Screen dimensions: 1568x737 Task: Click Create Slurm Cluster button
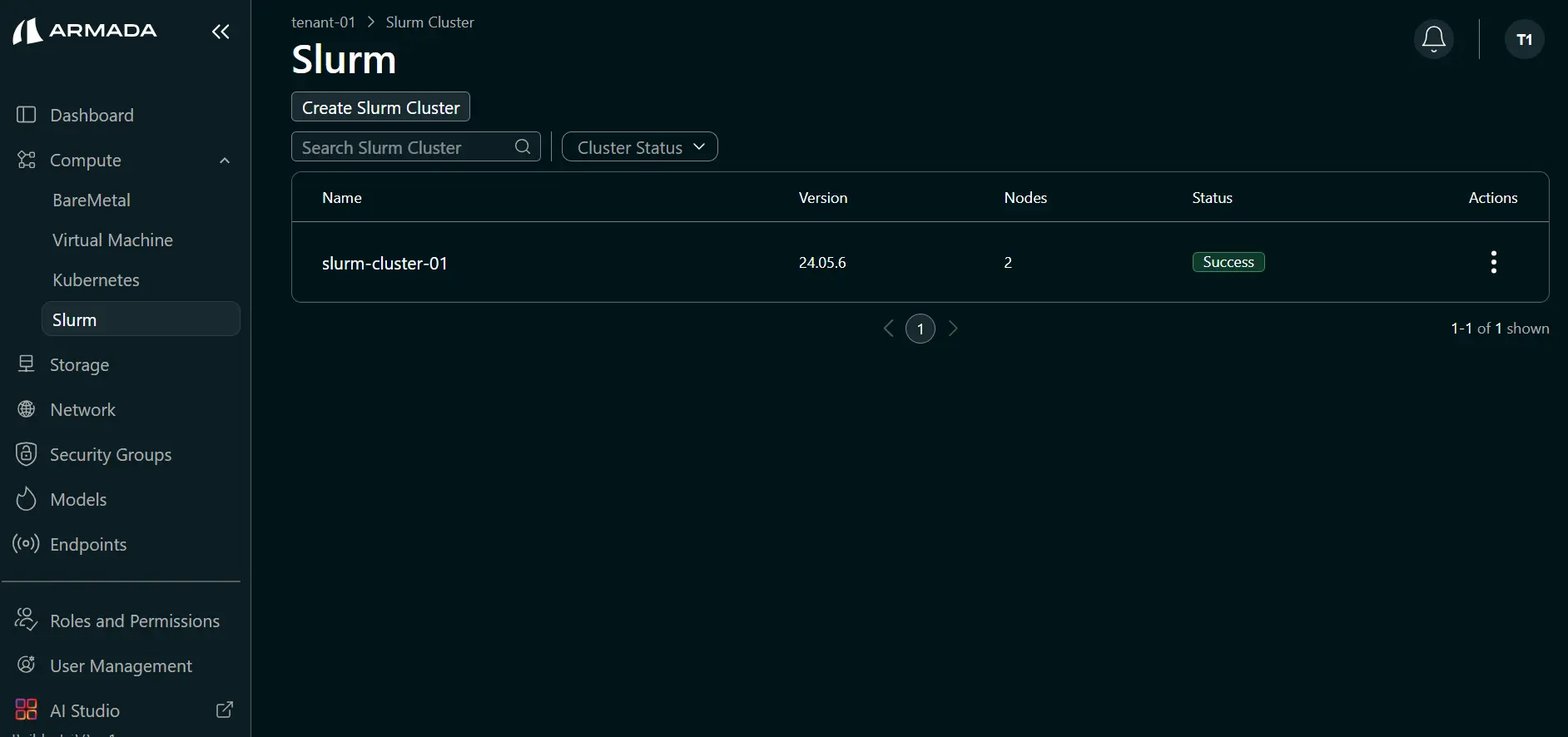tap(380, 107)
